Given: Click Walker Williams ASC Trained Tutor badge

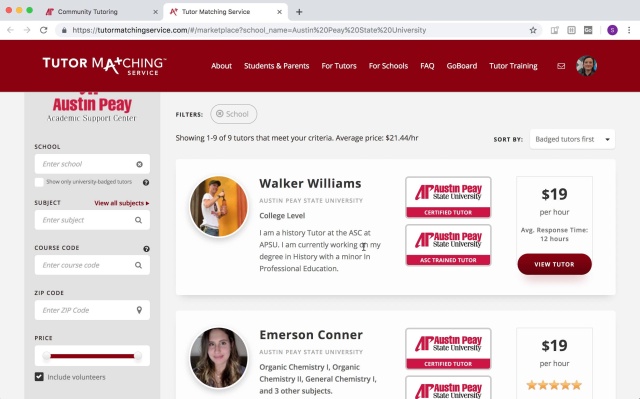Looking at the screenshot, I should click(448, 245).
